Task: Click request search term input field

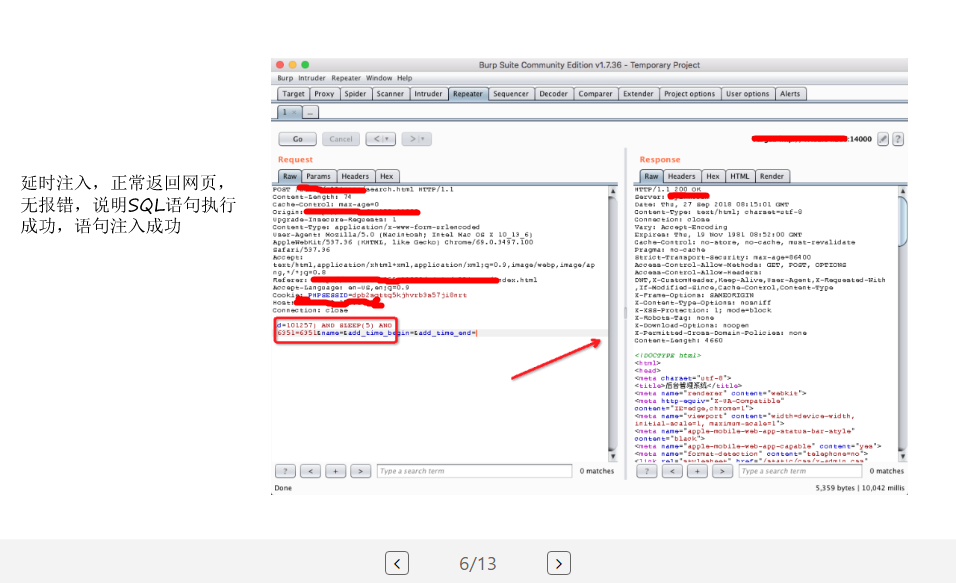Action: pos(474,471)
